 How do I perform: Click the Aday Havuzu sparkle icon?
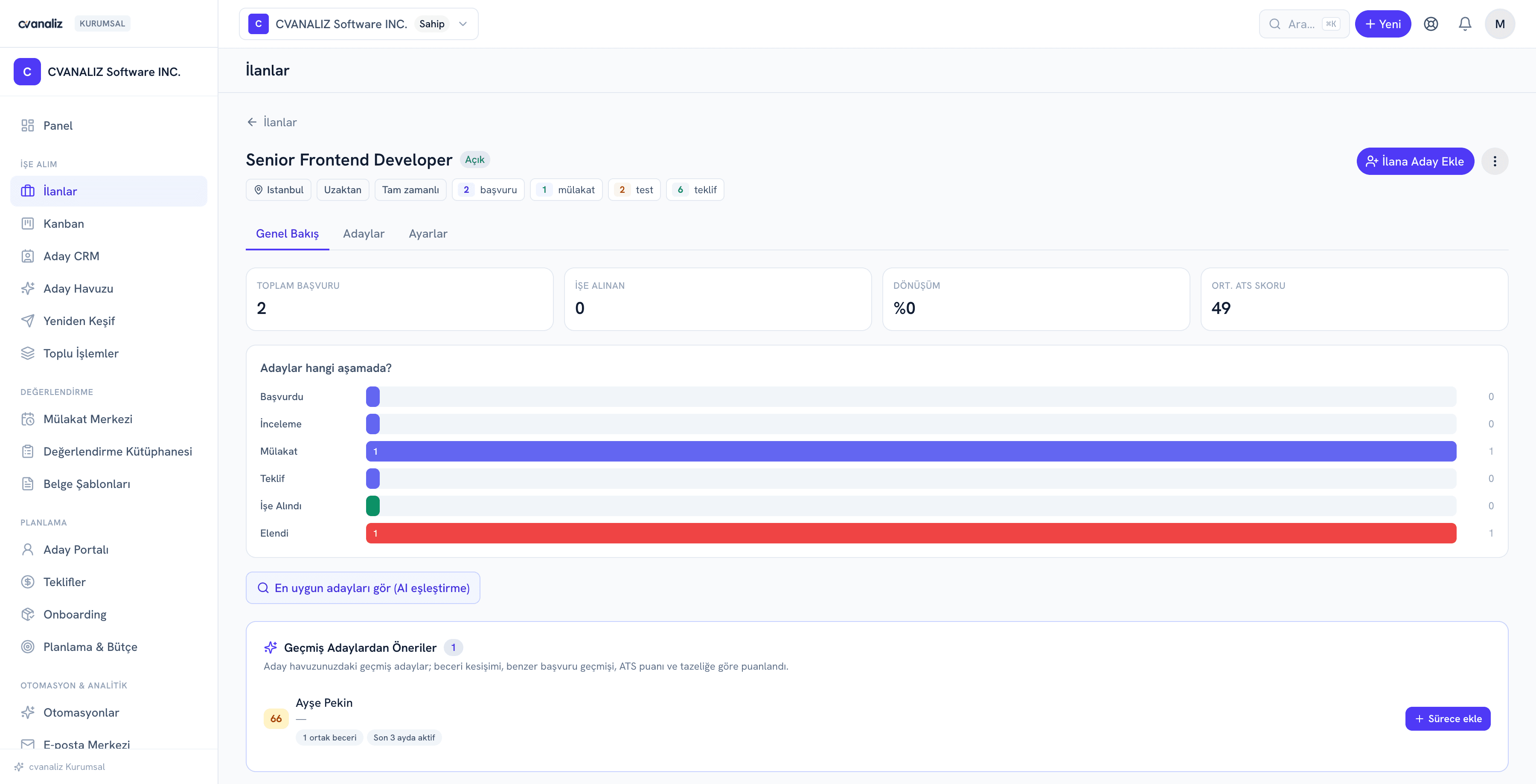pos(27,288)
